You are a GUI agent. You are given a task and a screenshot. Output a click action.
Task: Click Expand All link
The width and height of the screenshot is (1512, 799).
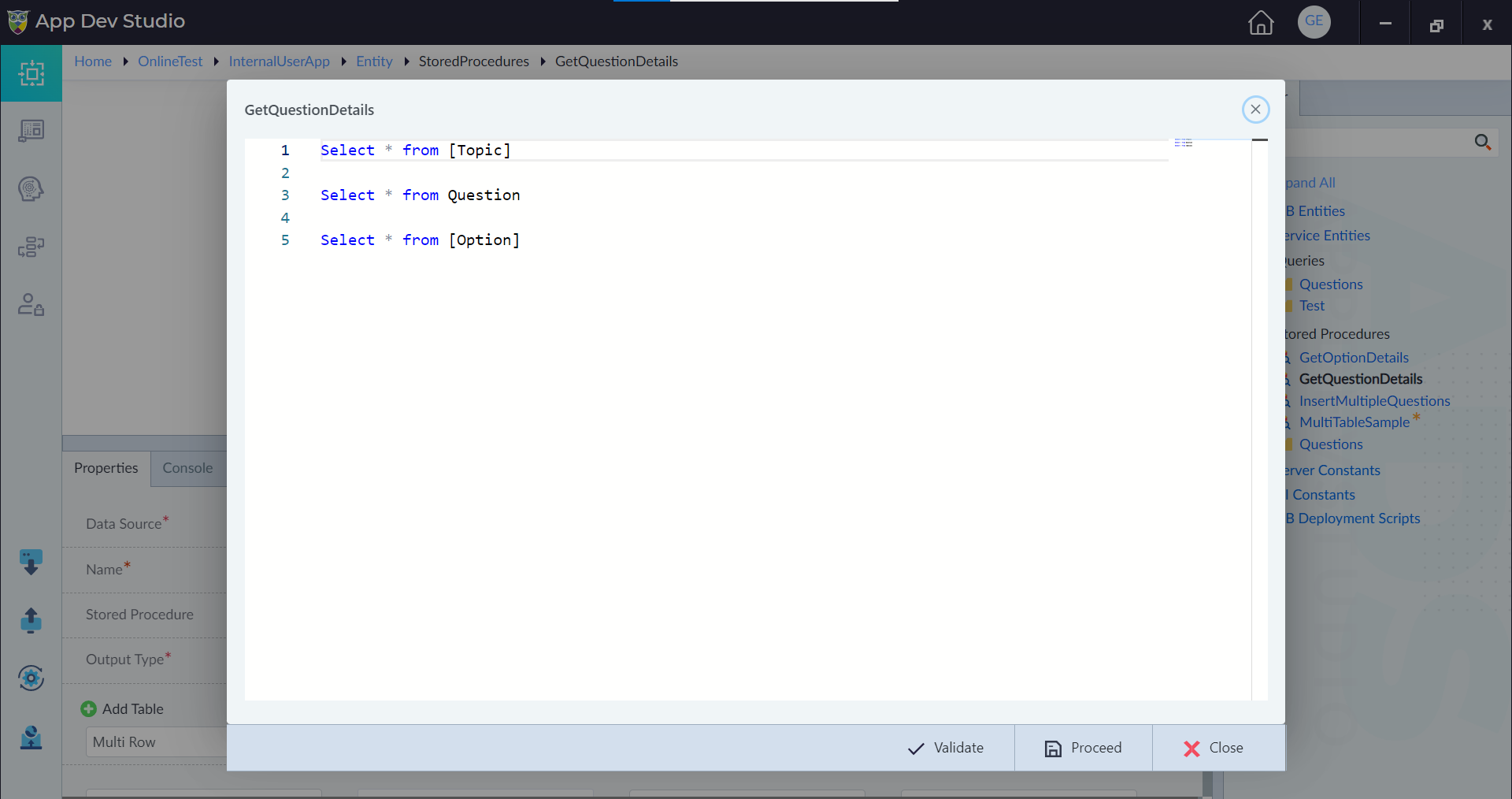(x=1310, y=183)
